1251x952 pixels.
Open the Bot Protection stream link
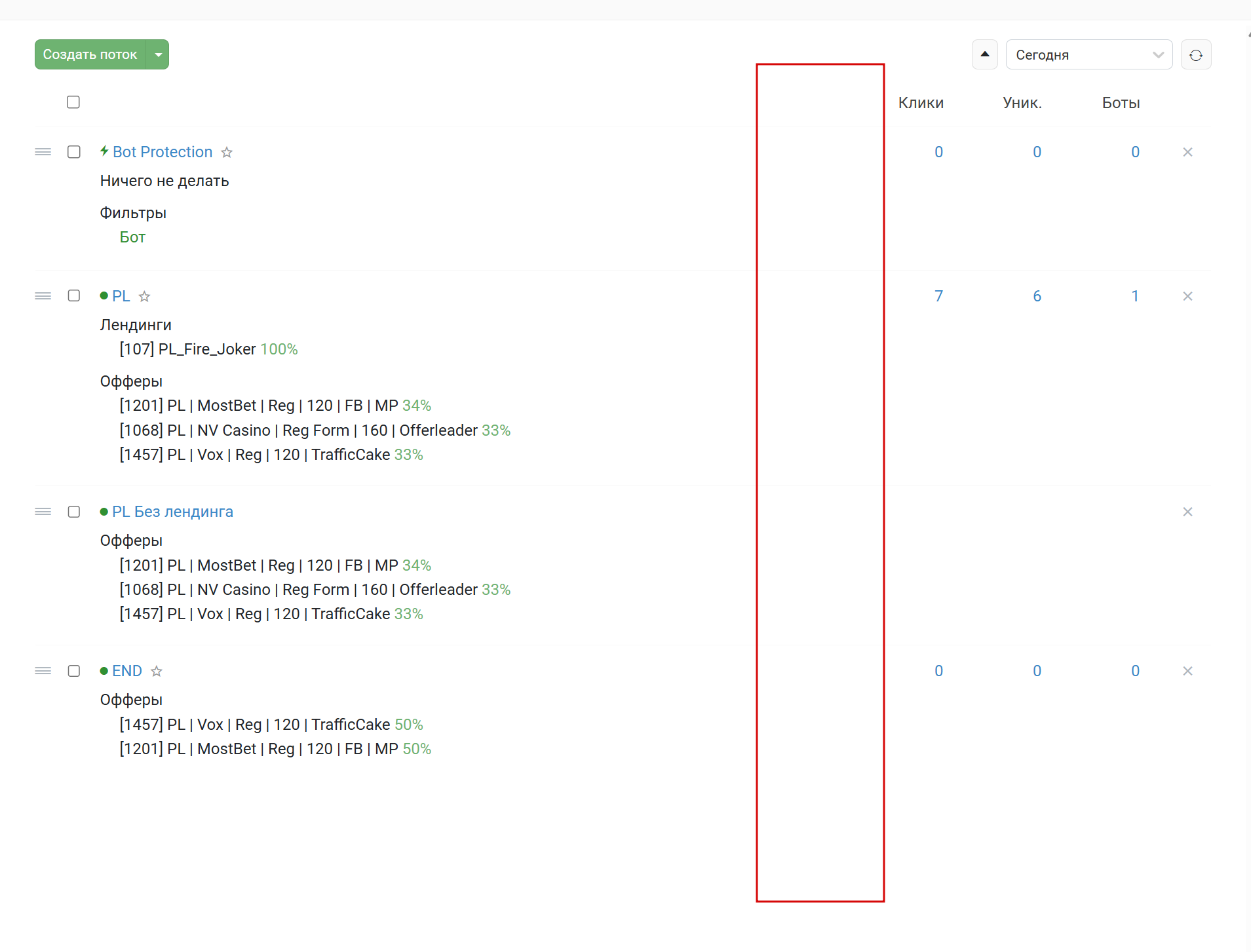point(163,152)
